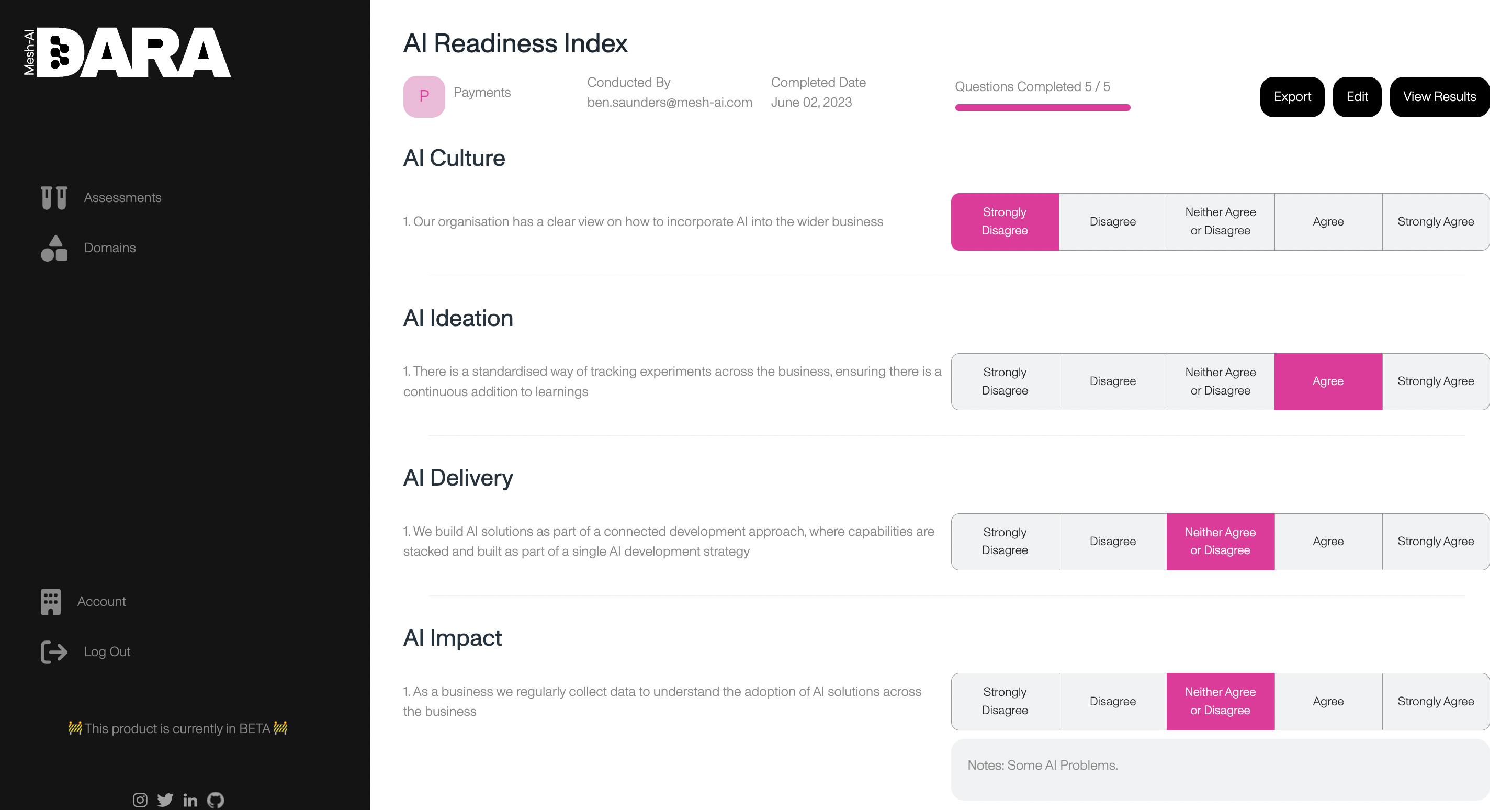Choose Strongly Agree for the AI Ideation question

click(1436, 381)
